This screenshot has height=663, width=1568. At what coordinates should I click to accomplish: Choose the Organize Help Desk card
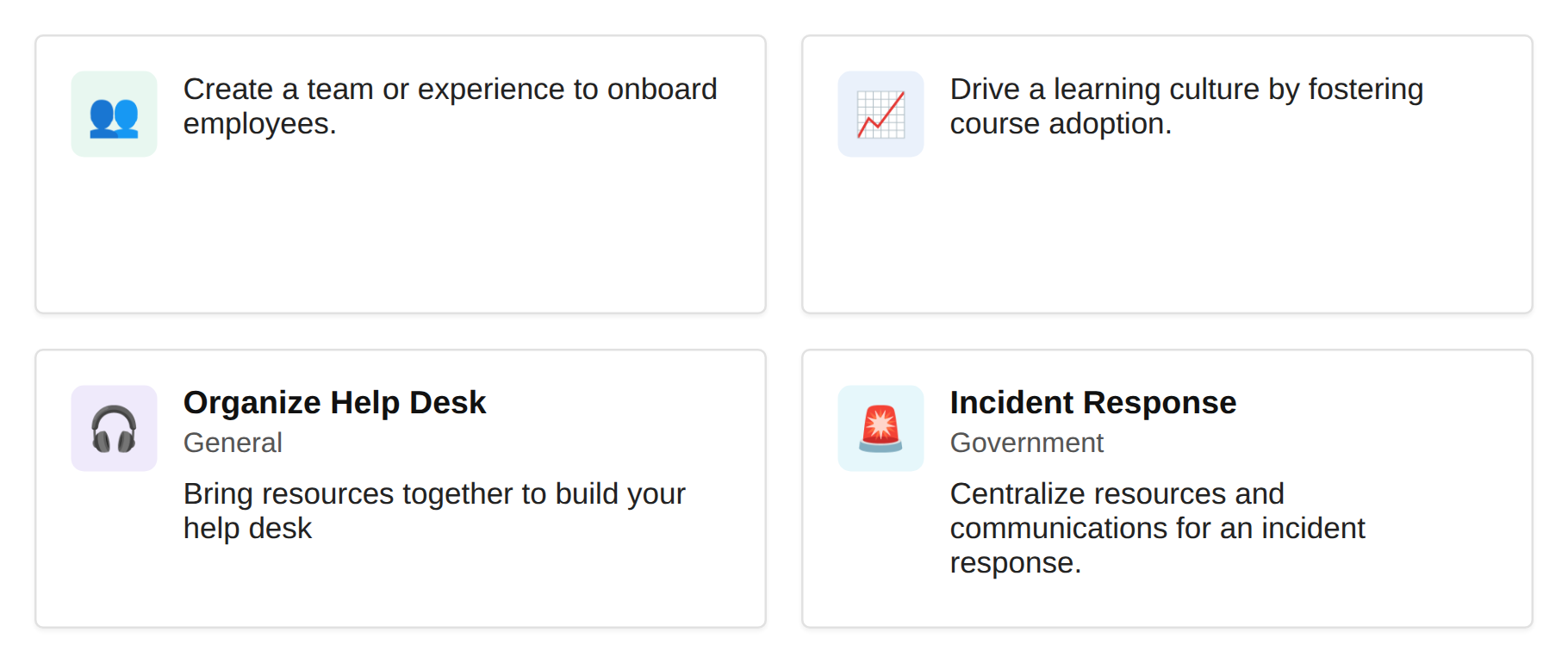401,488
